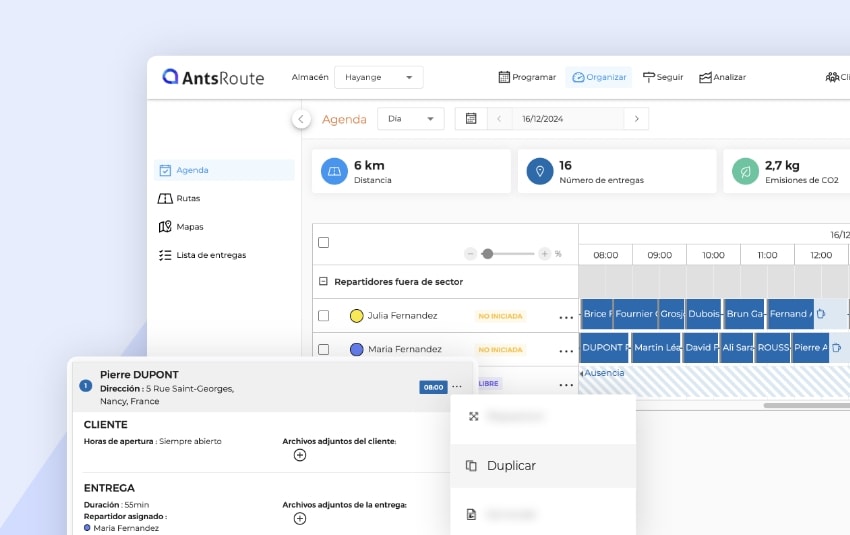Viewport: 850px width, 535px height.
Task: Open the calendar date picker icon
Action: coord(470,119)
